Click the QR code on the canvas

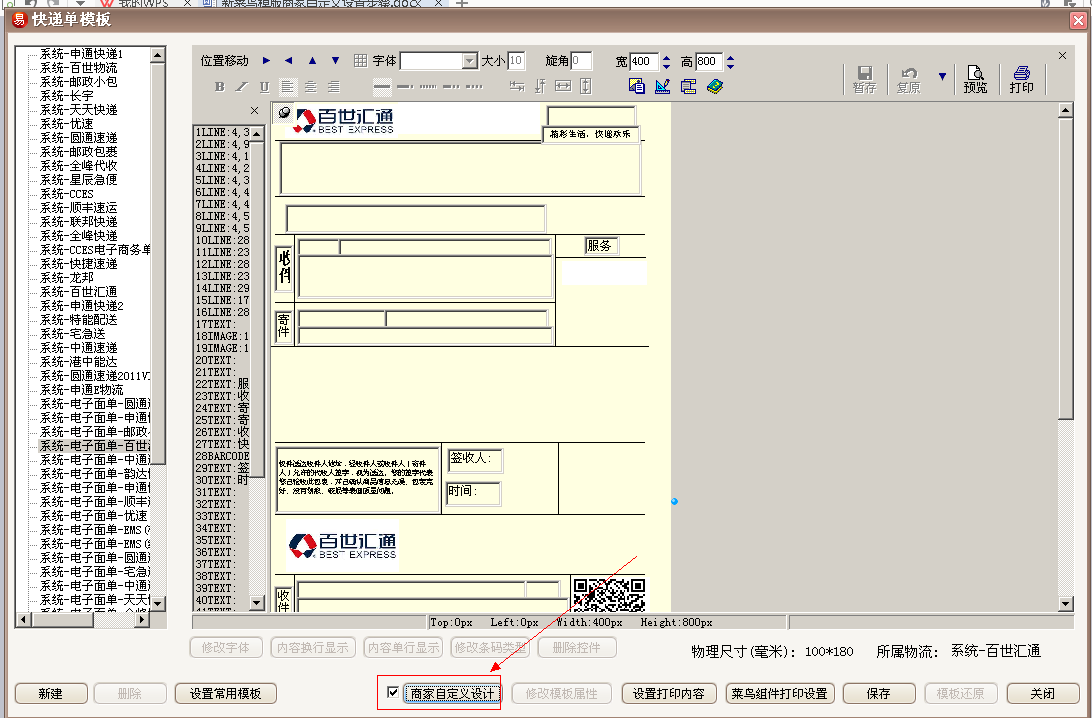609,594
